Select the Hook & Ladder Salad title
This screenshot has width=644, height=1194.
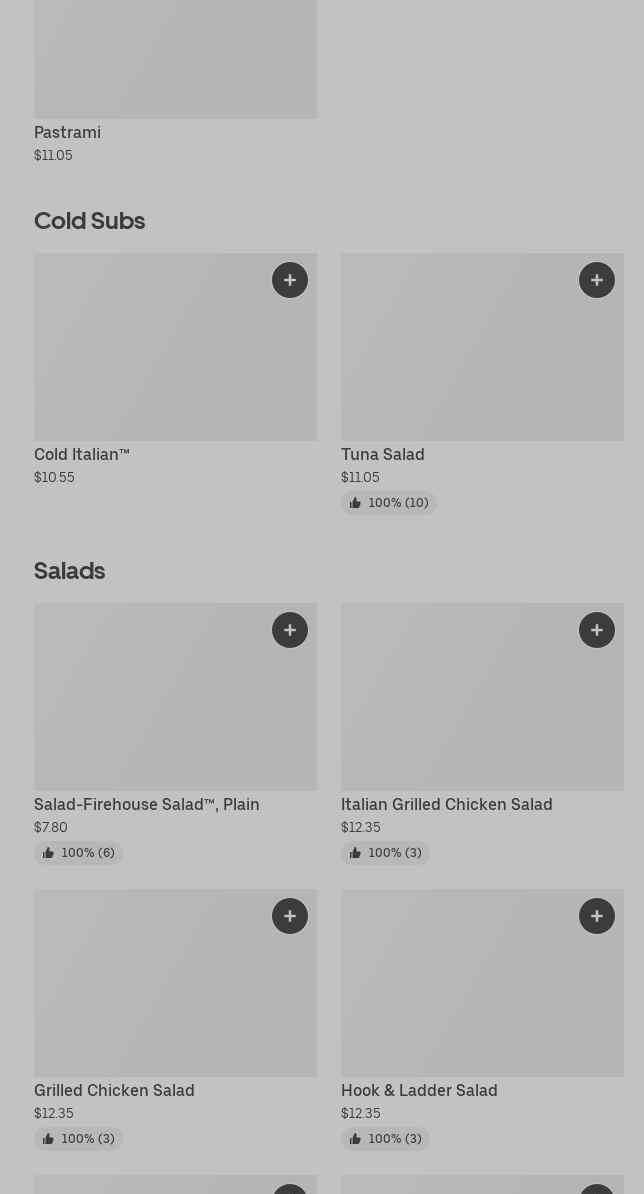(x=419, y=1090)
